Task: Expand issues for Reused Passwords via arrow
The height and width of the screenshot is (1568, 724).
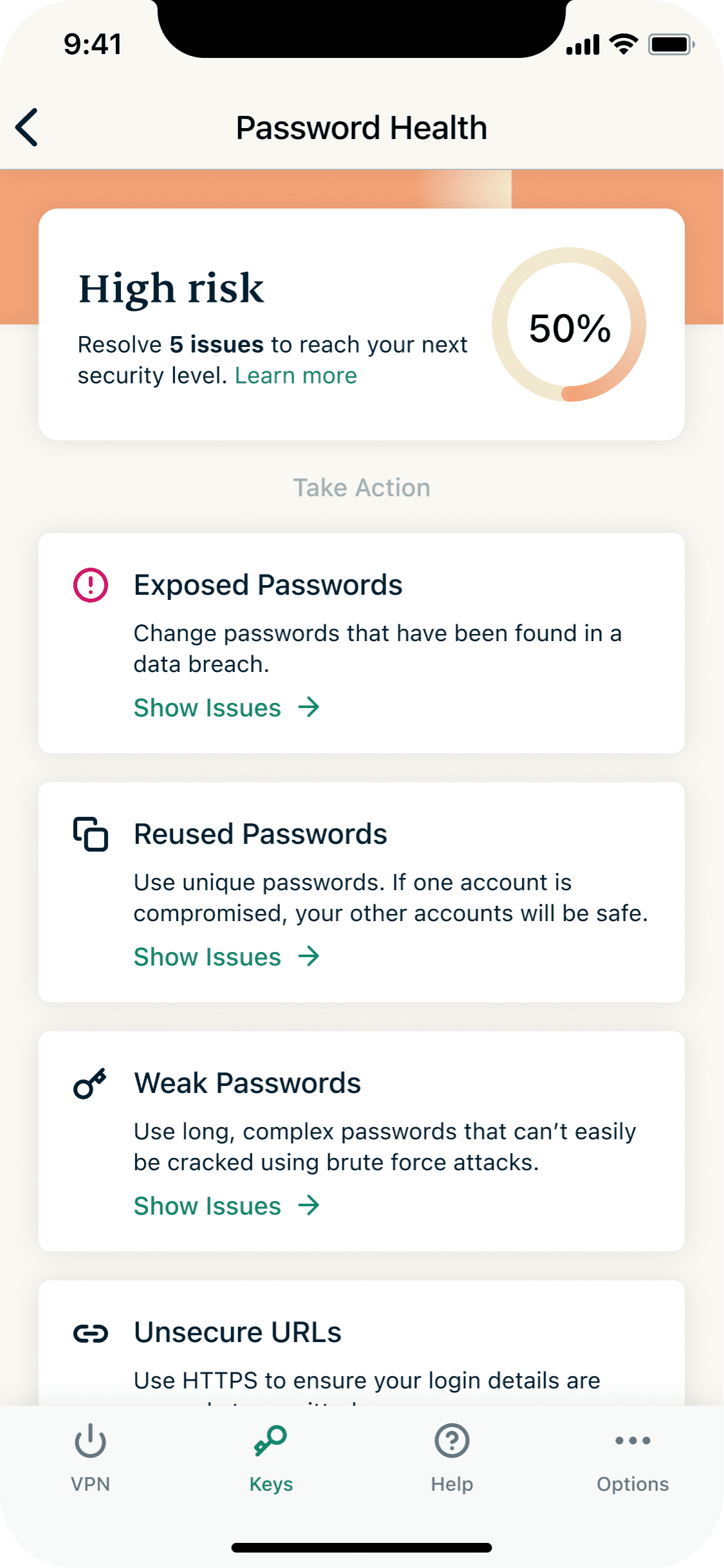Action: click(310, 957)
